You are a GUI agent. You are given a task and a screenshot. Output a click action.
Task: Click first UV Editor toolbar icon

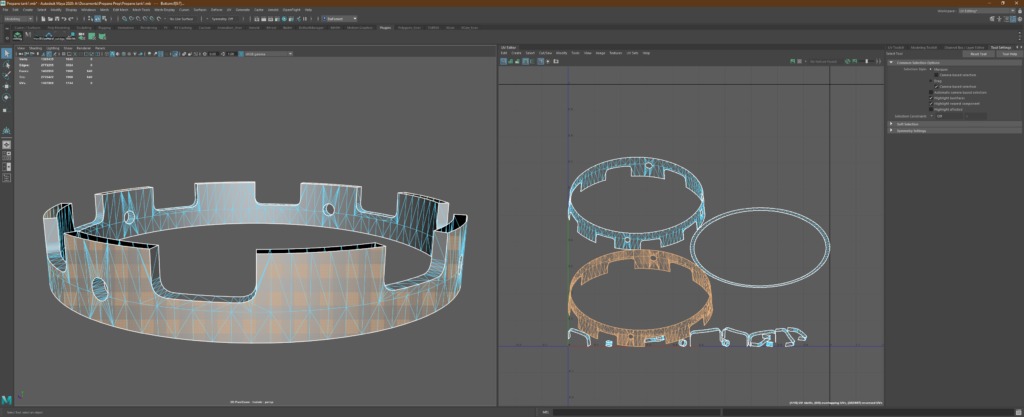click(x=504, y=61)
